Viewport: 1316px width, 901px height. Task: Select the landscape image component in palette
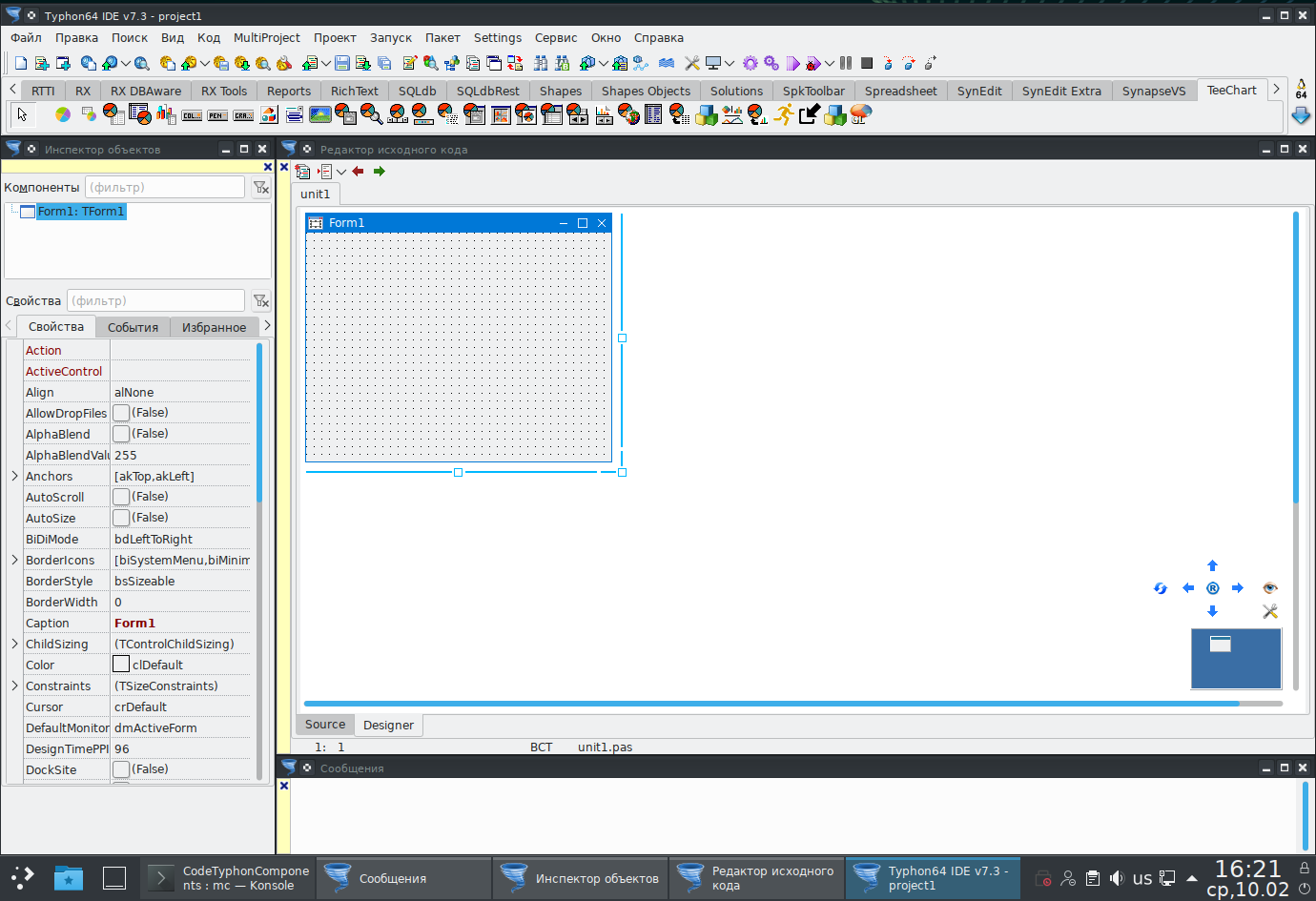tap(320, 114)
